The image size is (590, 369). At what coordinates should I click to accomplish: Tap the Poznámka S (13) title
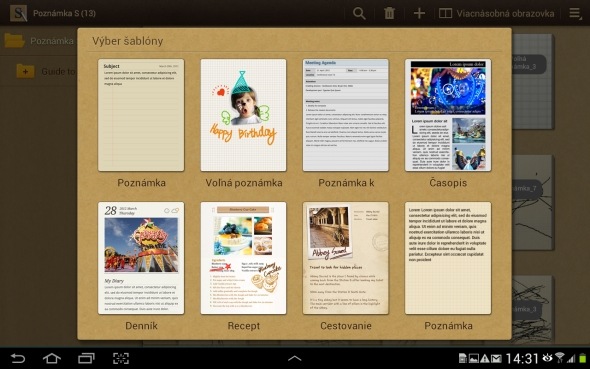point(64,14)
